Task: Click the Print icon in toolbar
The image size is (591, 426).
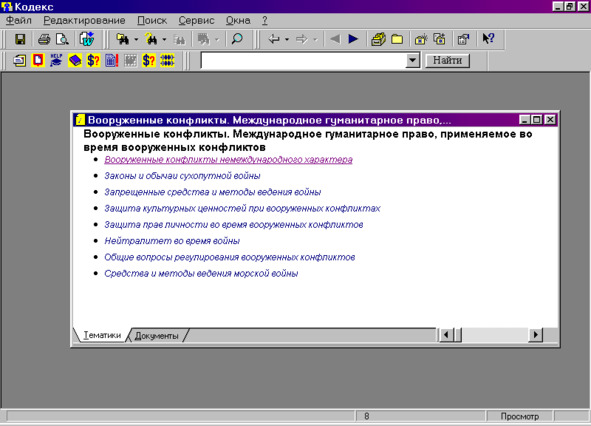Action: (x=44, y=39)
